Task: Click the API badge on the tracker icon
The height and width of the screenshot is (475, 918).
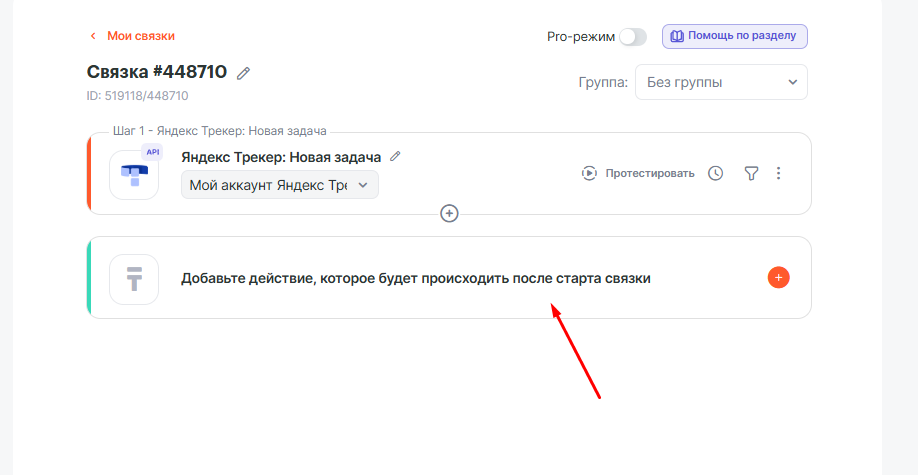Action: pyautogui.click(x=152, y=152)
